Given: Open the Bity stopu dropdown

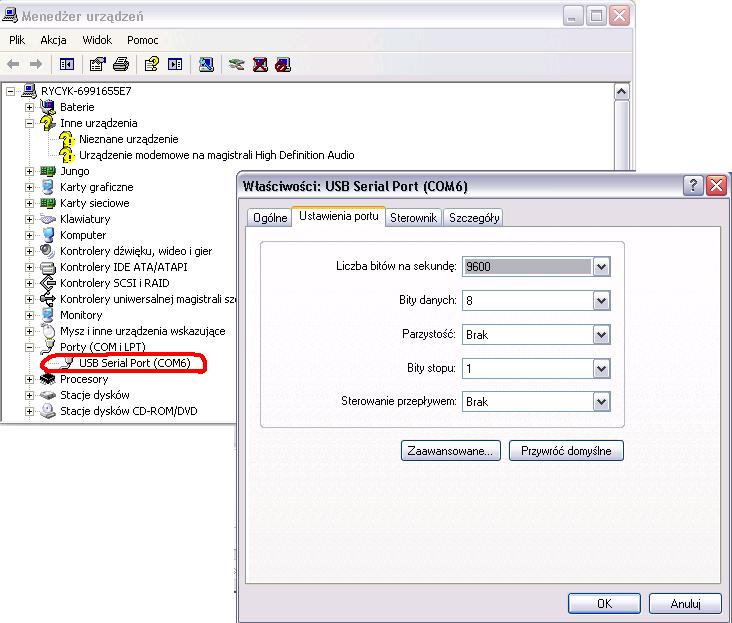Looking at the screenshot, I should (x=601, y=369).
